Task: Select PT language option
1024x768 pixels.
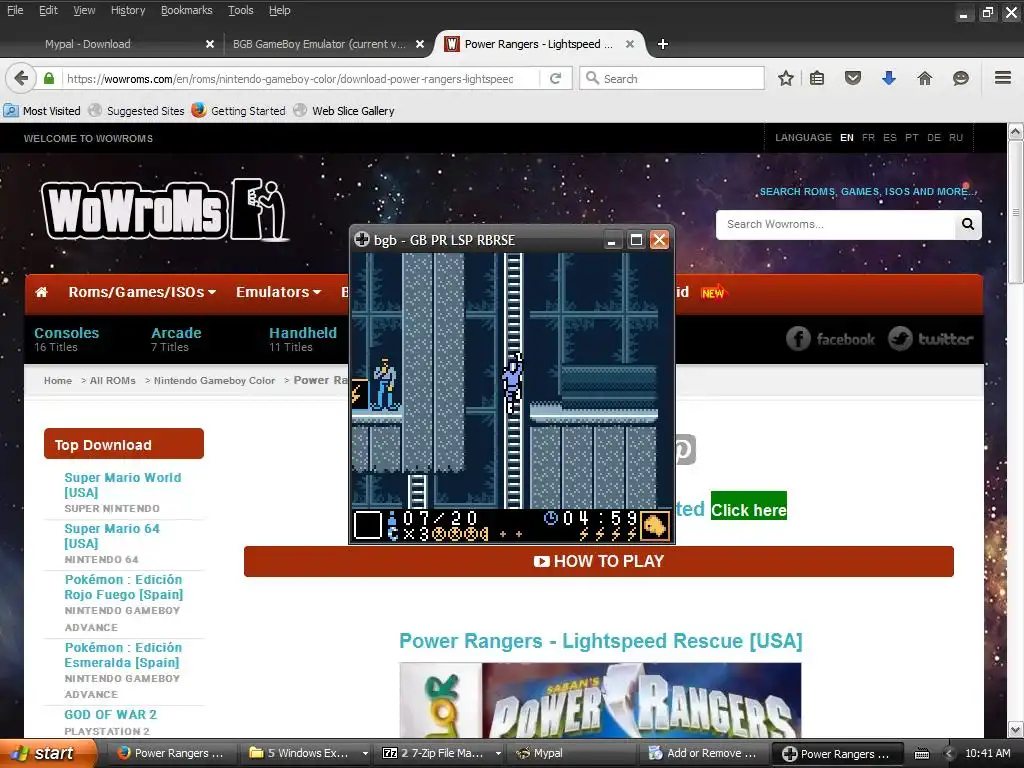Action: [x=912, y=138]
